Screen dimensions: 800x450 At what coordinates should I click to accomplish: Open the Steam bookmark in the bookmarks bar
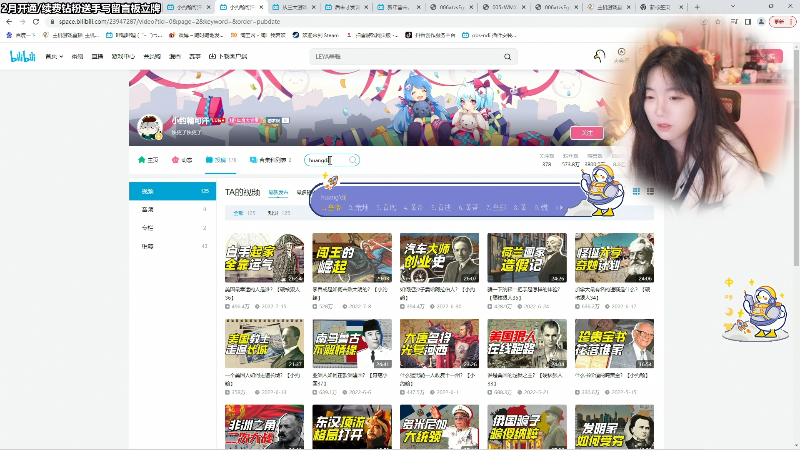point(316,35)
